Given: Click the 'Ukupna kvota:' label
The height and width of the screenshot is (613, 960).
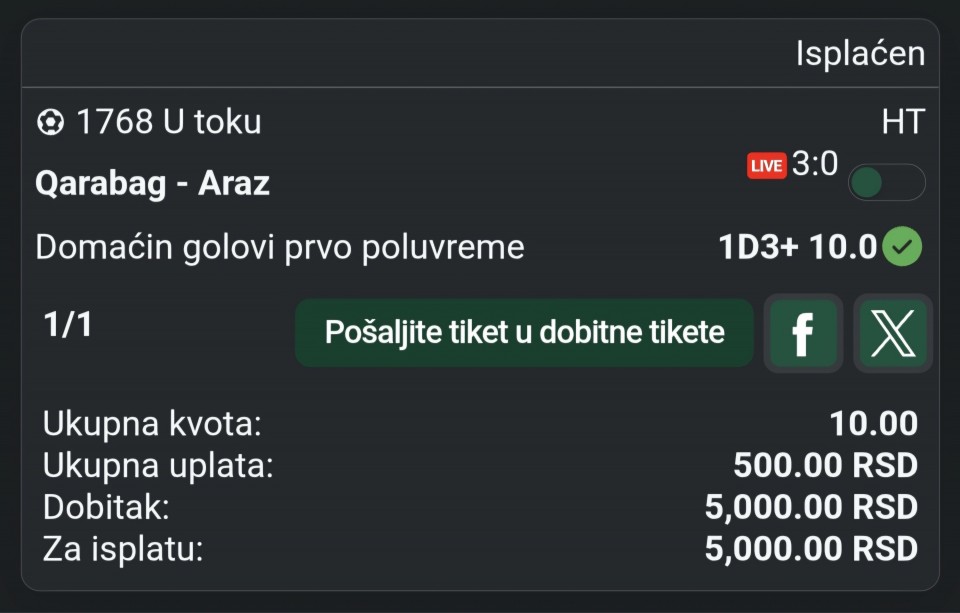Looking at the screenshot, I should pyautogui.click(x=152, y=424).
